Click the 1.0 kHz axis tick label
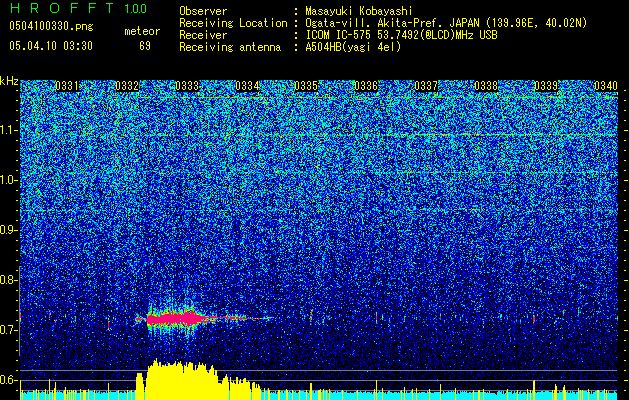Viewport: 629px width, 400px height. pyautogui.click(x=9, y=180)
